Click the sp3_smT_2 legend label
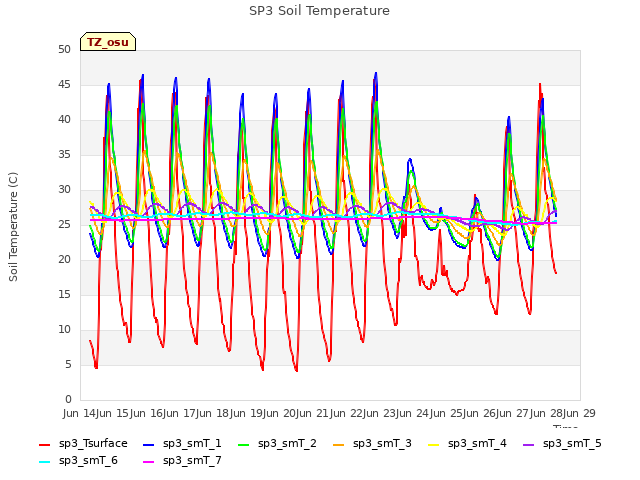Image resolution: width=640 pixels, height=480 pixels. (287, 443)
